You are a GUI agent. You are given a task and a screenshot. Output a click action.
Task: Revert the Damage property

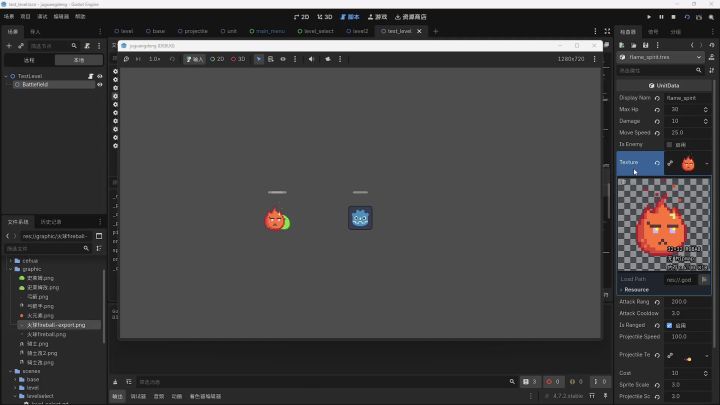pyautogui.click(x=657, y=122)
